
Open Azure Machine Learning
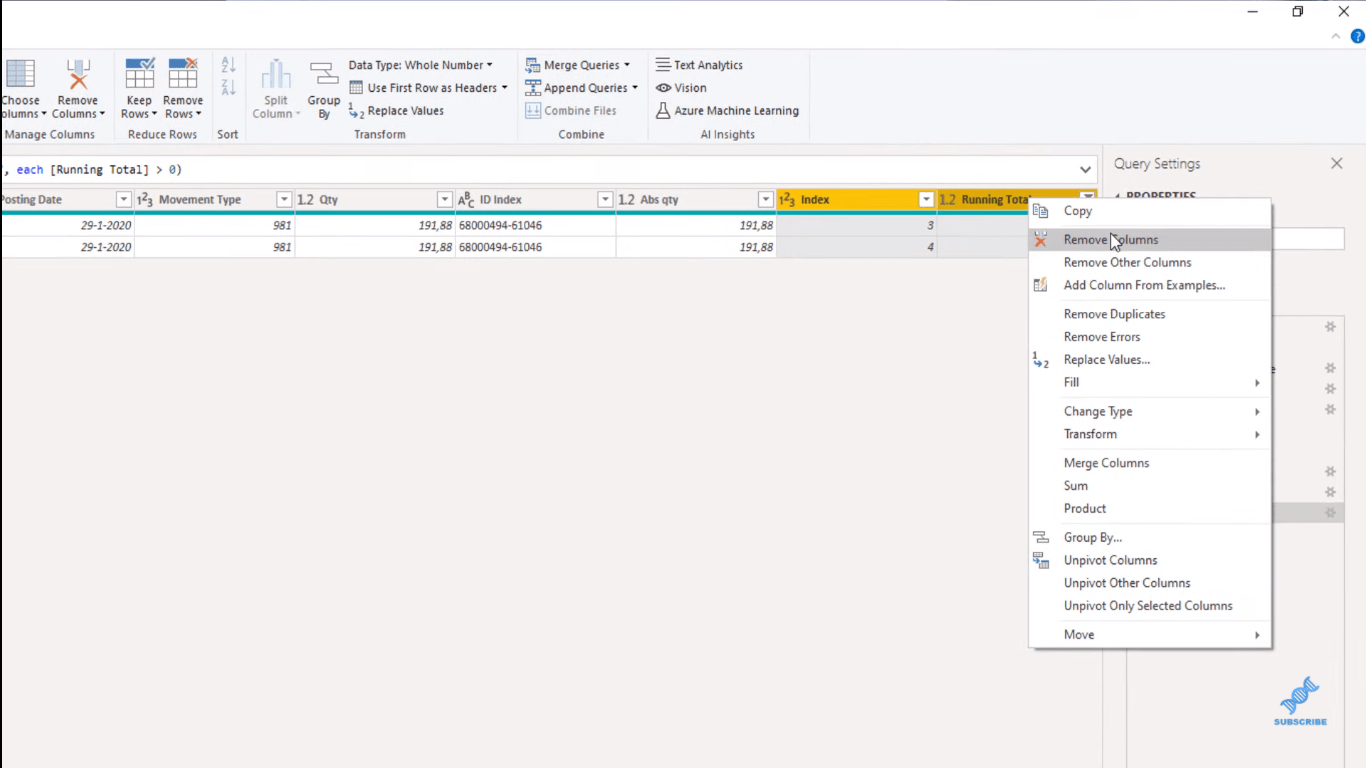pyautogui.click(x=727, y=111)
